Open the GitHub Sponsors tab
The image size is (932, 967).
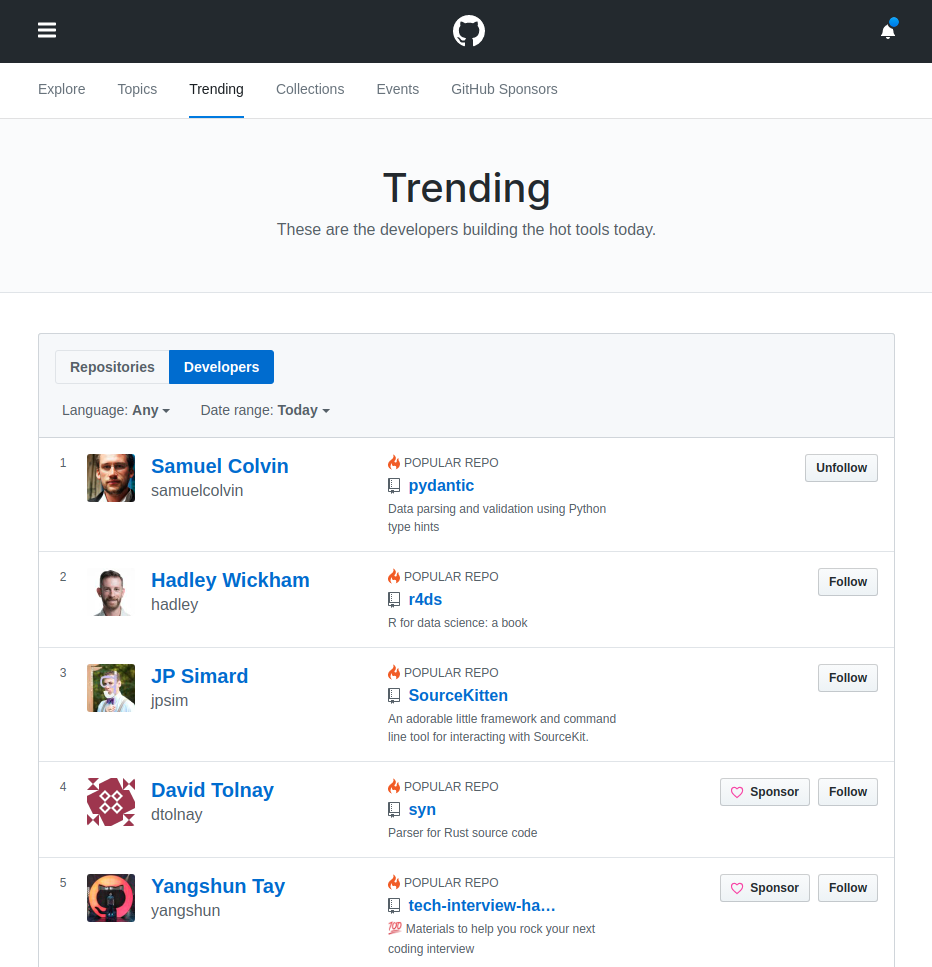coord(505,89)
